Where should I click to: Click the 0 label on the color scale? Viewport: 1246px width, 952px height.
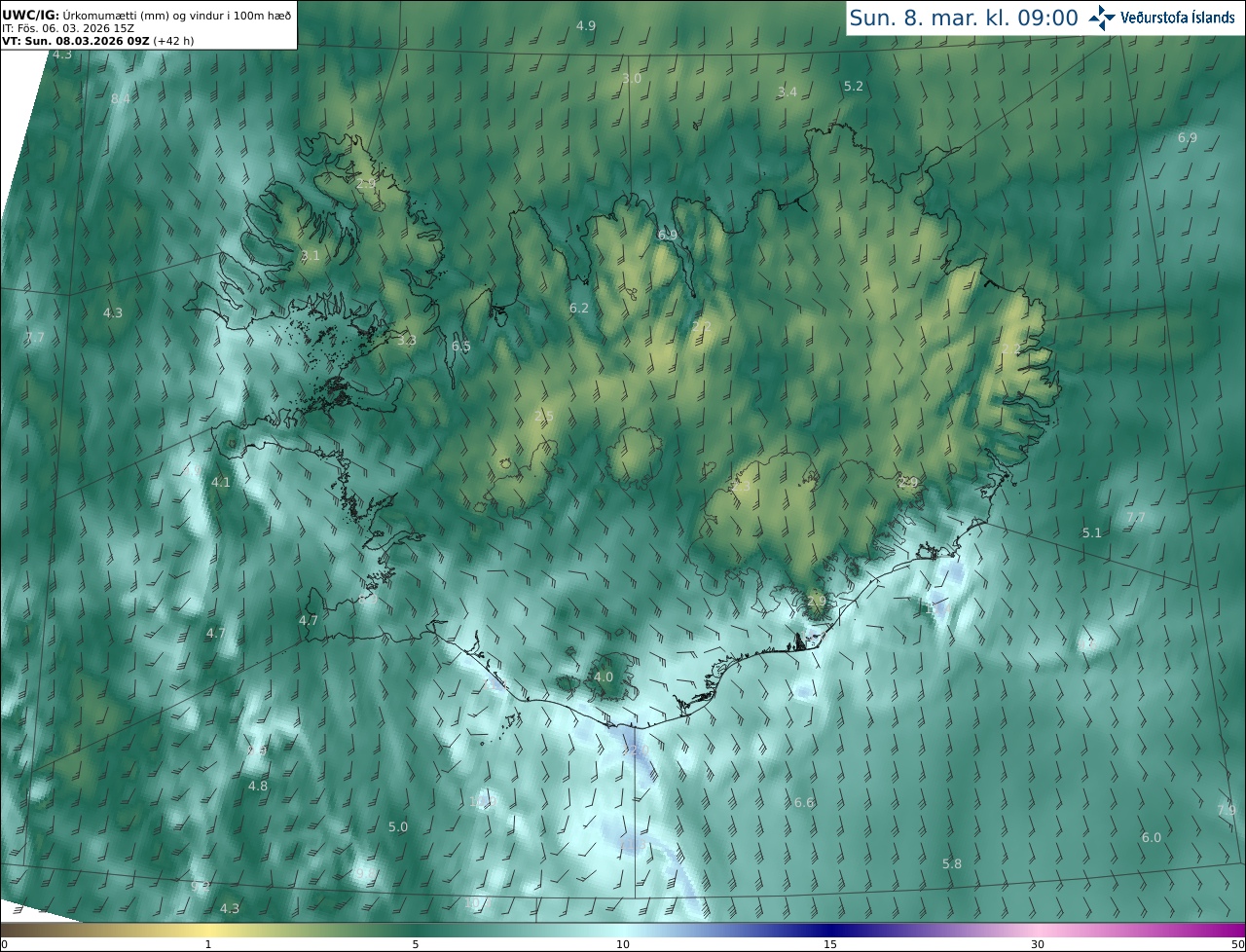(x=4, y=944)
